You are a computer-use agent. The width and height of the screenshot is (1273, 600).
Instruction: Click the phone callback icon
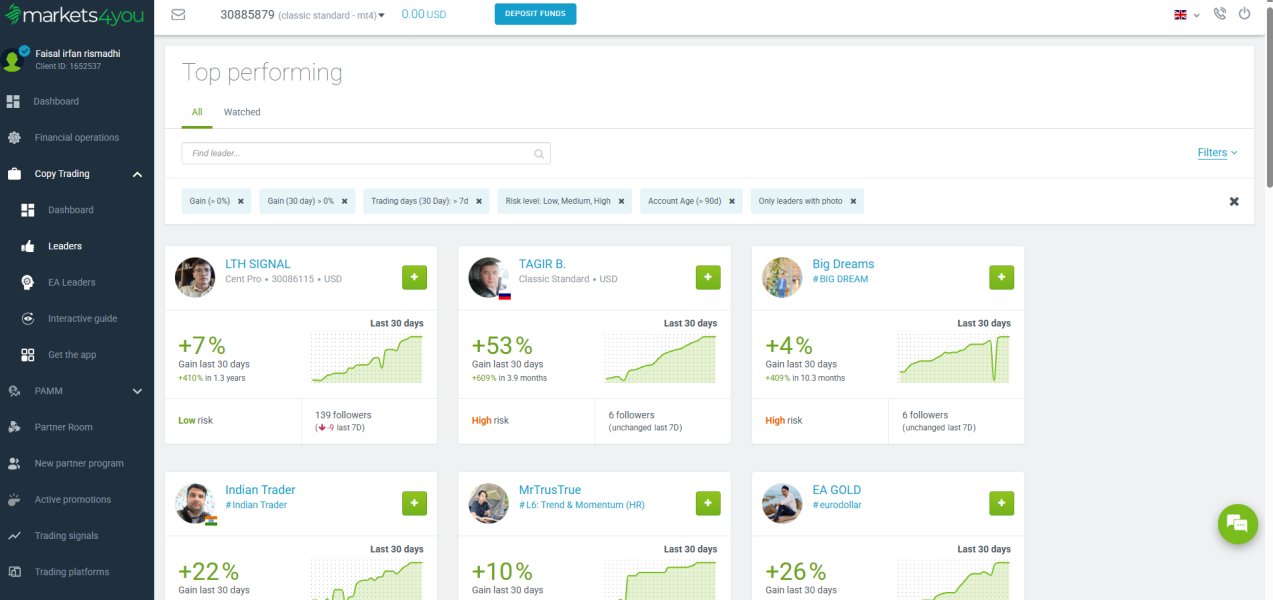pos(1219,14)
